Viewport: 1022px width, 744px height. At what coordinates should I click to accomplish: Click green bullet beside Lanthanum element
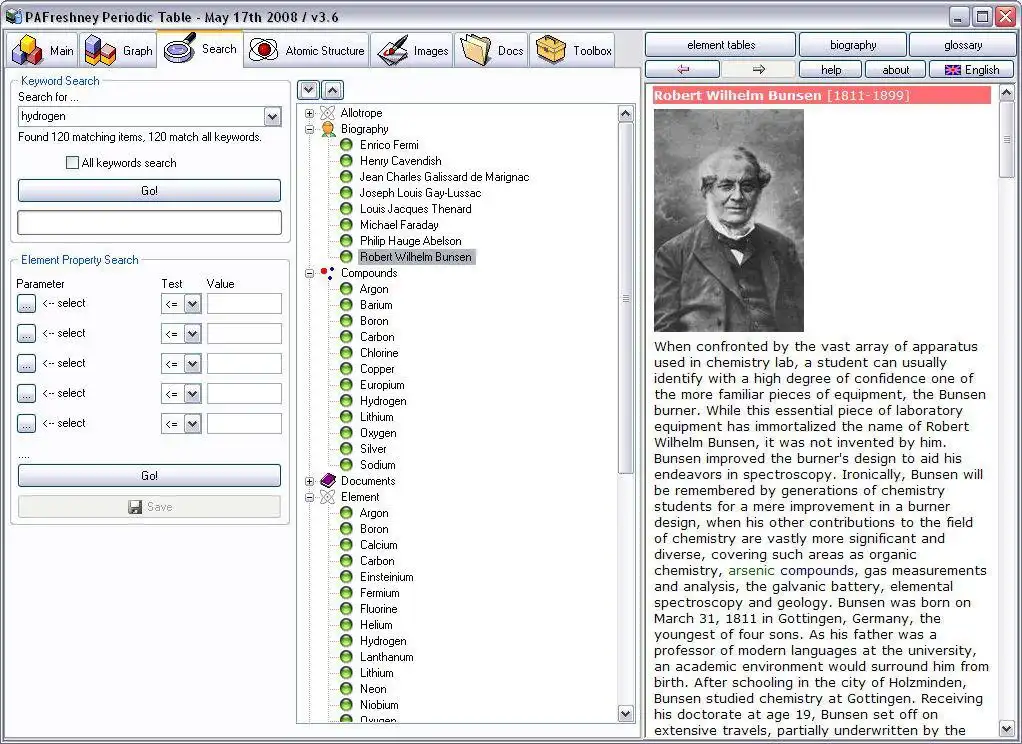pos(346,657)
